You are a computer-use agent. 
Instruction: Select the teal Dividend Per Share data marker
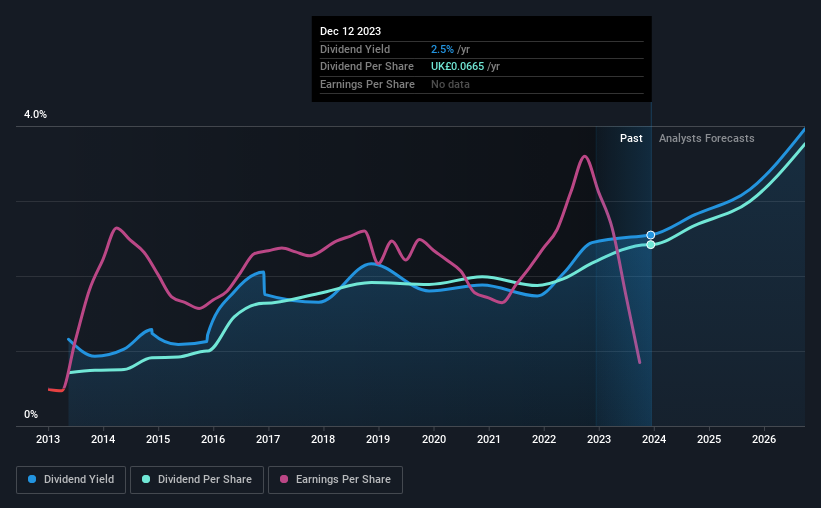click(651, 245)
